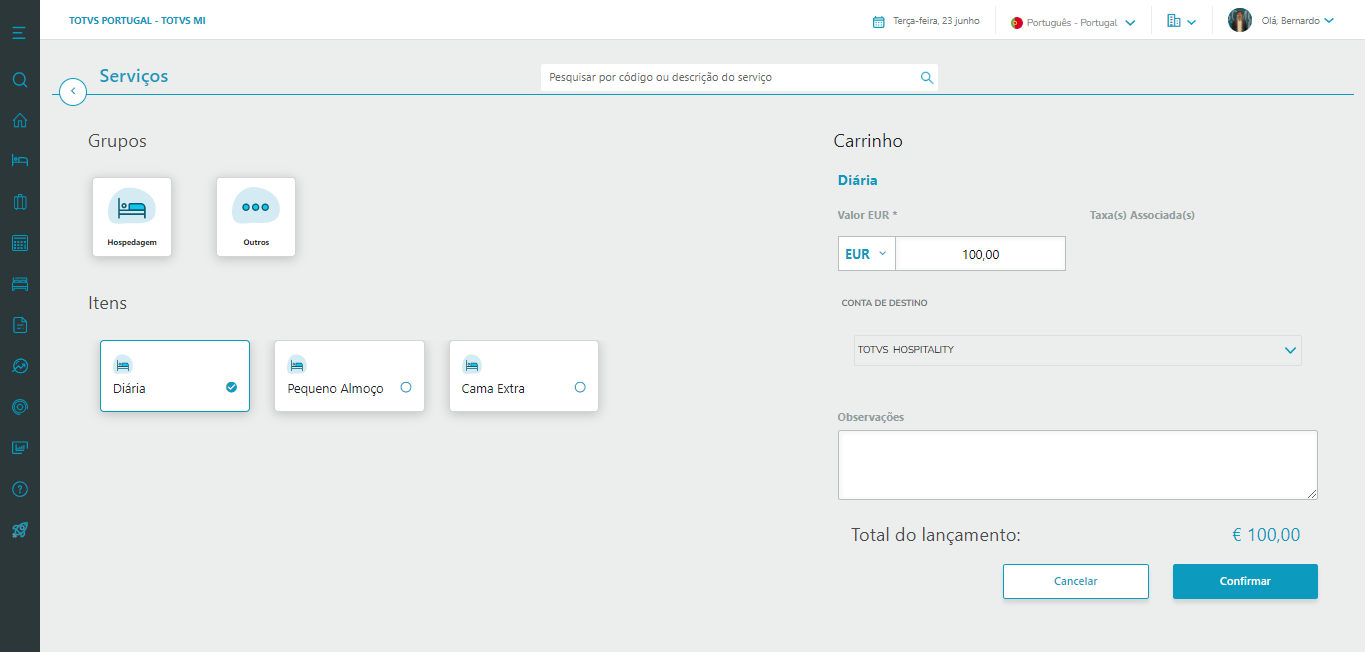Expand the Conta de Destino dropdown
Screen dimensions: 1365x652
point(1290,350)
